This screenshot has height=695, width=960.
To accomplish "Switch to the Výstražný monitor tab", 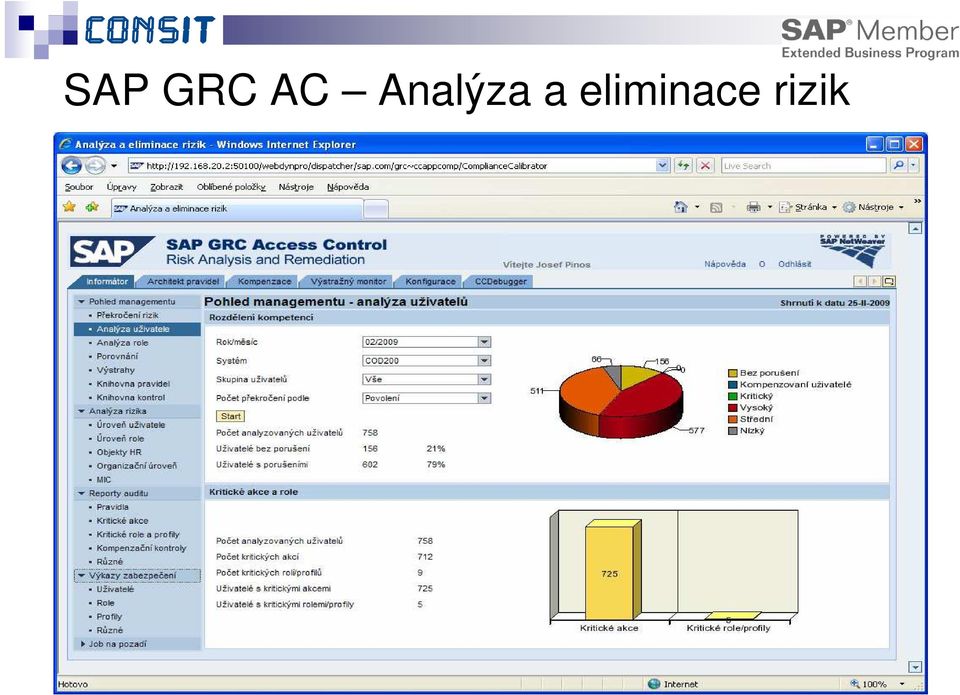I will [x=348, y=281].
